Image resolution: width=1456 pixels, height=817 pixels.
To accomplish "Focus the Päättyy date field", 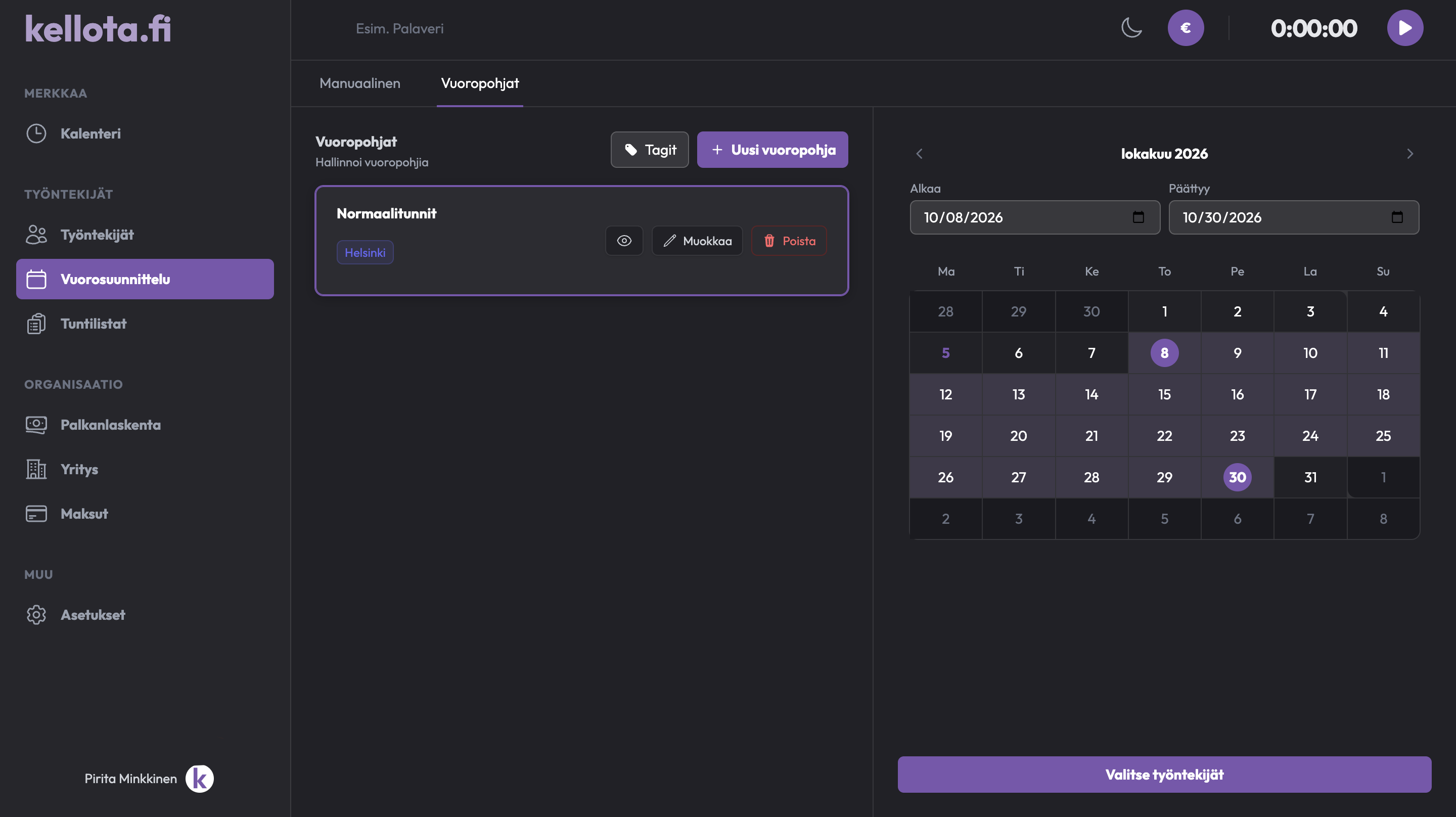I will pos(1294,218).
